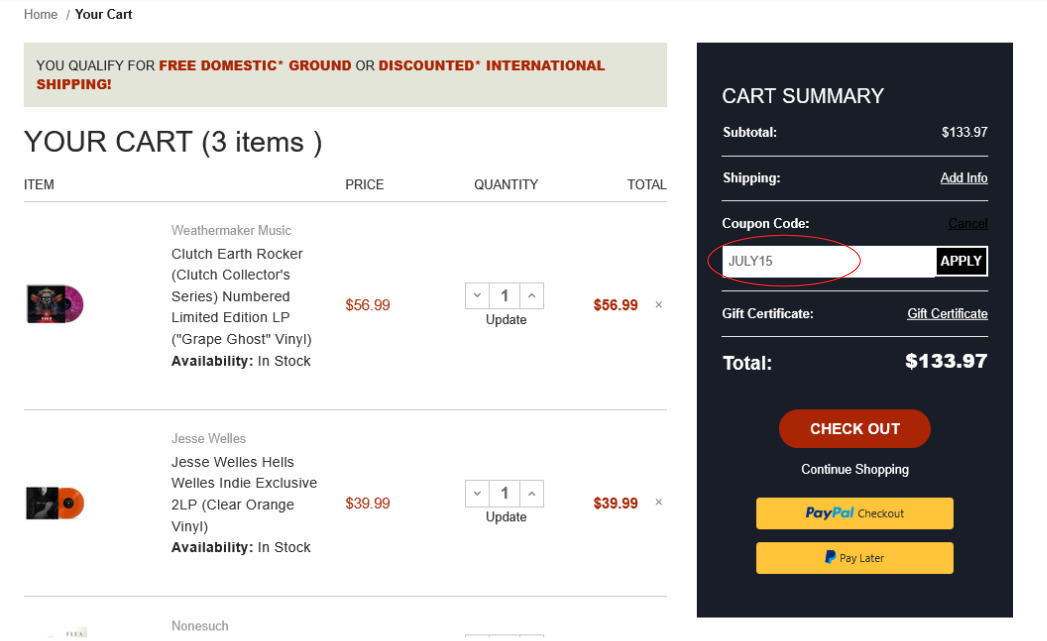Click the Jesse Welles 2LP quantity field

(x=504, y=493)
